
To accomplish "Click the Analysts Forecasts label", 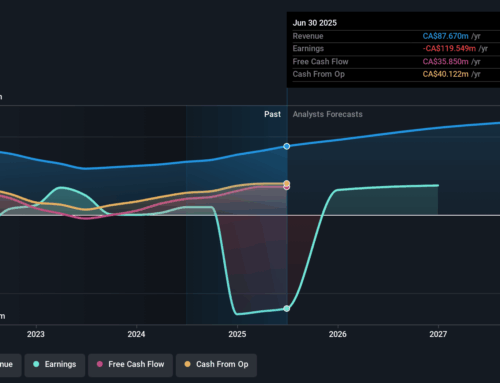I will 328,114.
